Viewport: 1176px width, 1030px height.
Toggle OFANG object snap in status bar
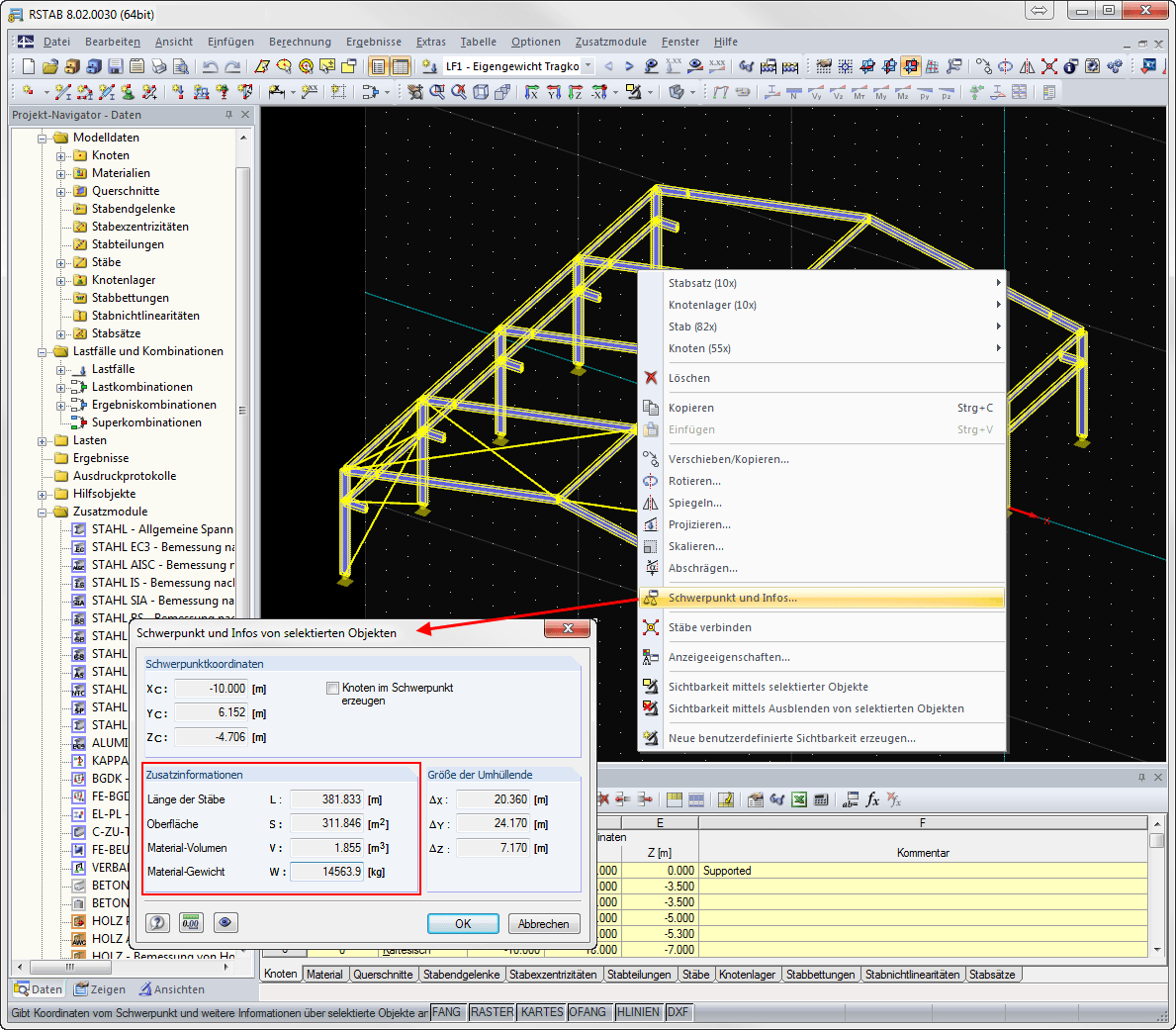588,1012
